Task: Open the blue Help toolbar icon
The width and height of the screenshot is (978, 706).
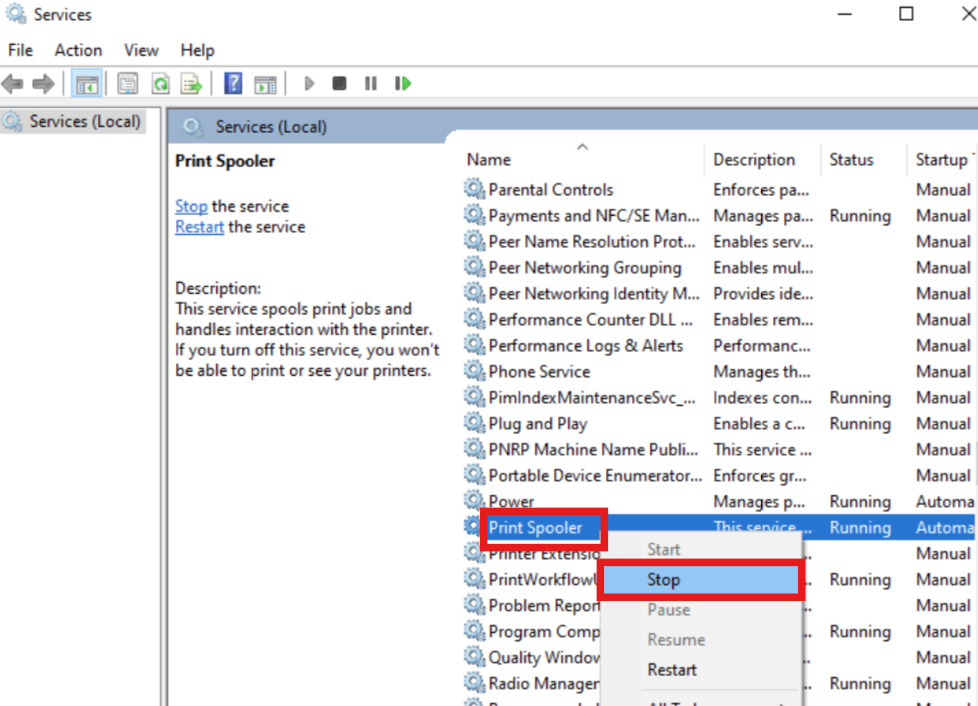Action: (233, 84)
